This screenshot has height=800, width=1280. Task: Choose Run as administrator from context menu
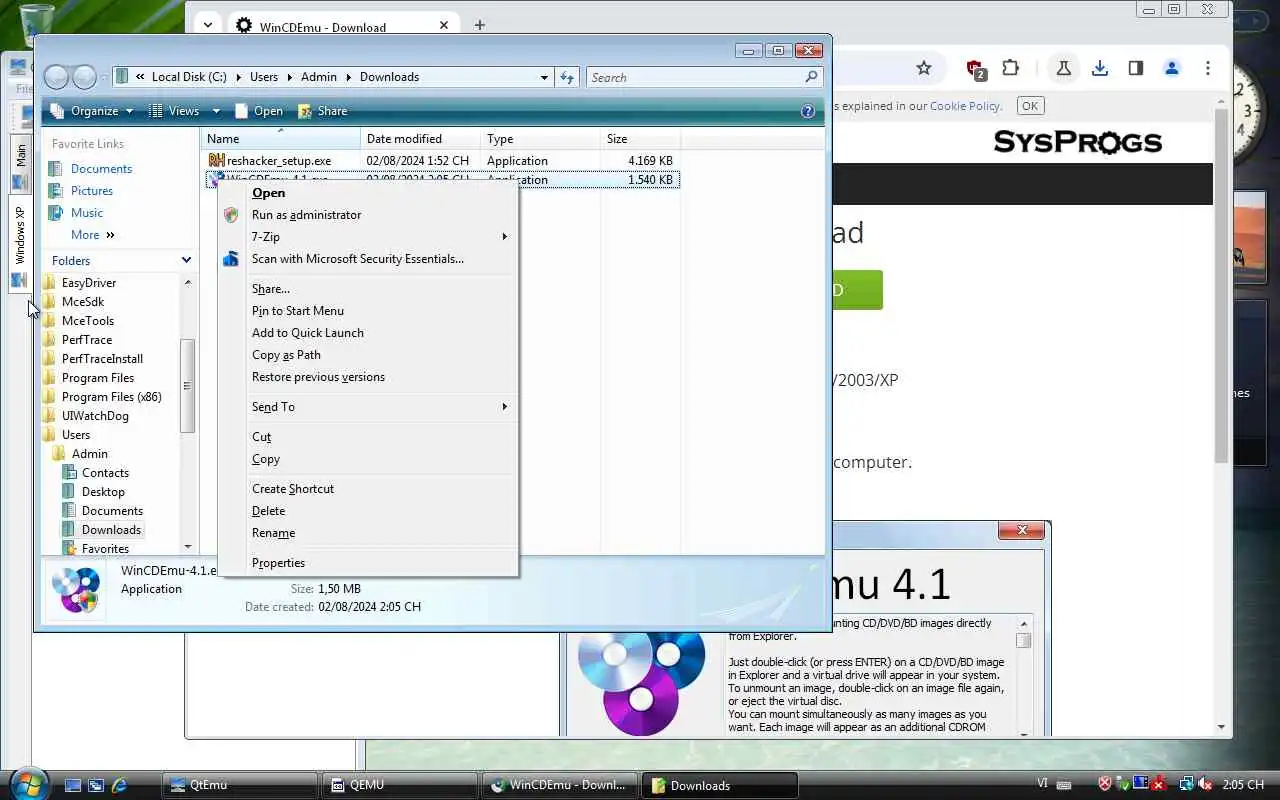point(368,215)
